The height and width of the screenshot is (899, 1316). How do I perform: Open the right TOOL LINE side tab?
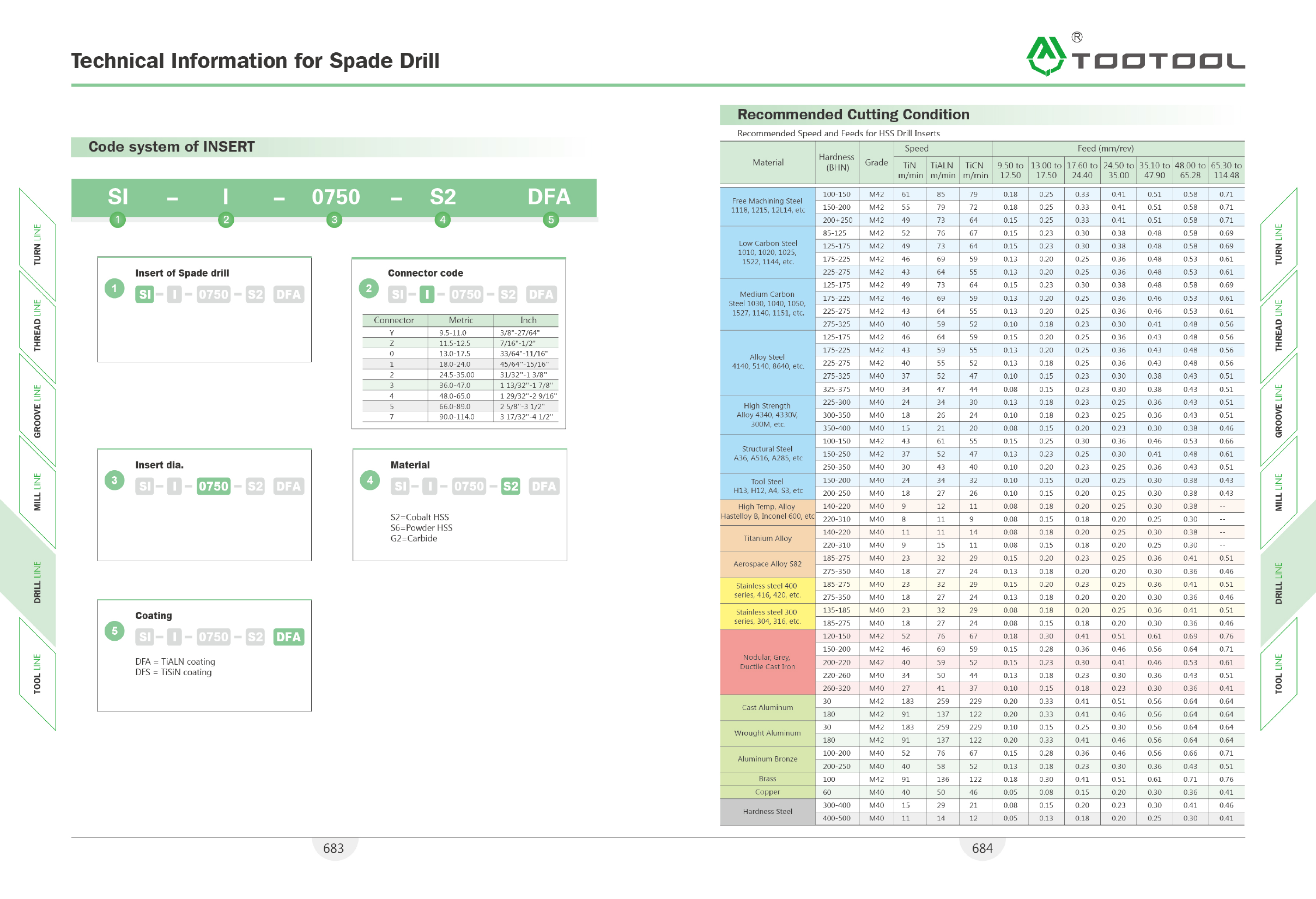click(x=1278, y=673)
